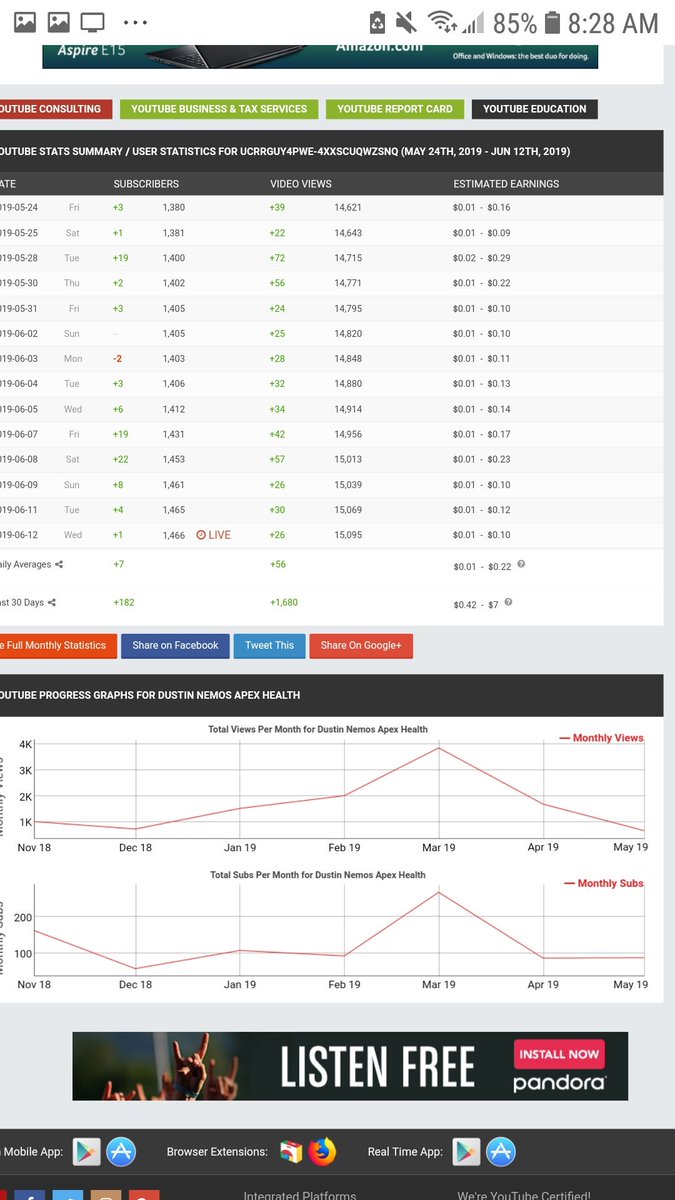View Full Monthly Statistics button
The width and height of the screenshot is (675, 1200).
58,645
